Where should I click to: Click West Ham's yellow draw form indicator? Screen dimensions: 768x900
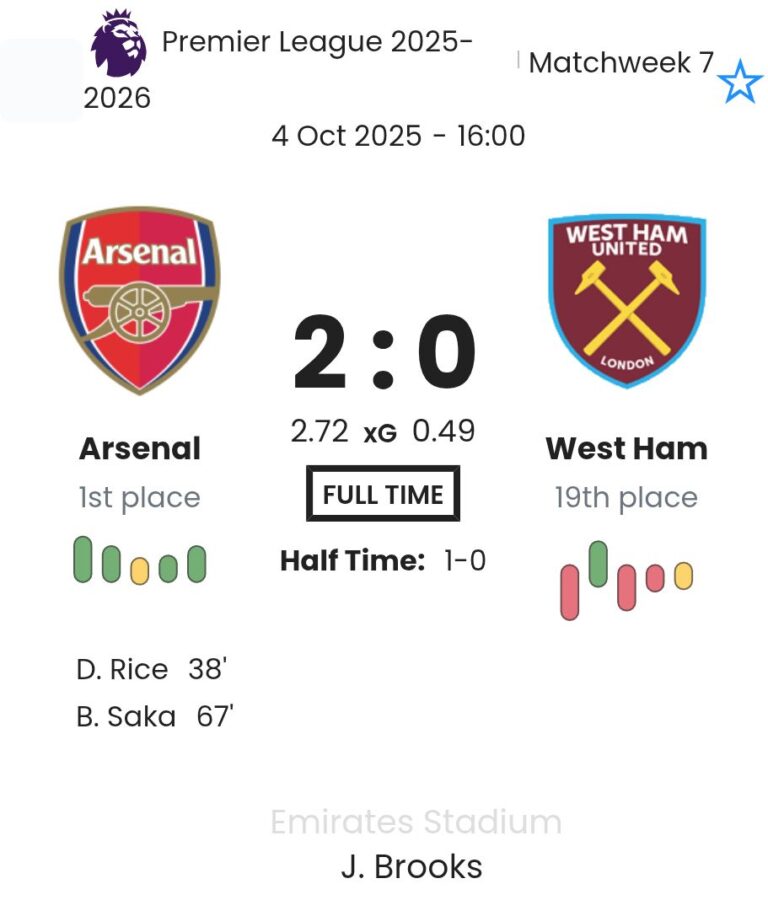(x=684, y=576)
